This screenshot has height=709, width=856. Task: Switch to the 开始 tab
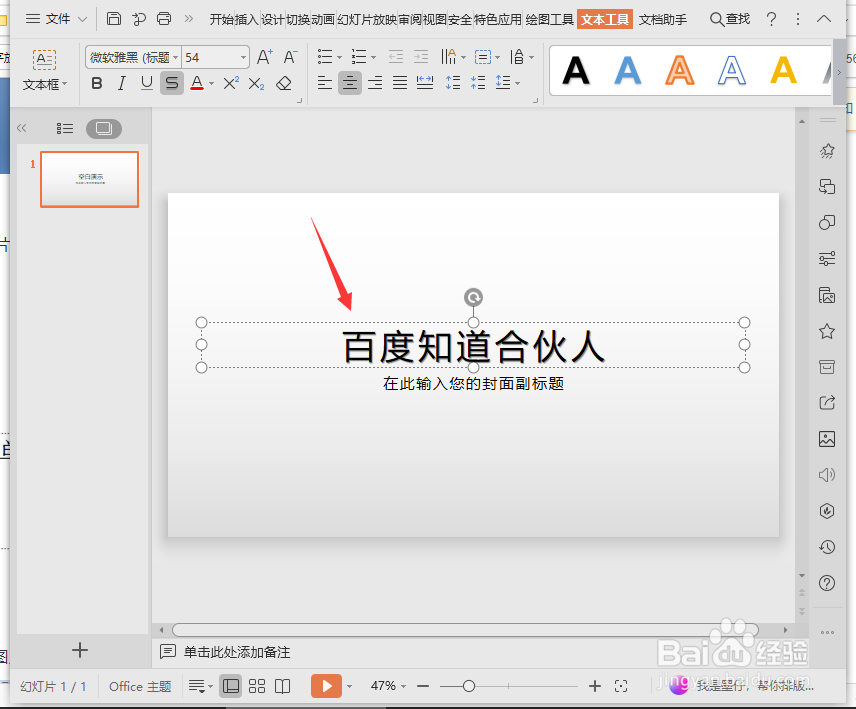[x=222, y=20]
